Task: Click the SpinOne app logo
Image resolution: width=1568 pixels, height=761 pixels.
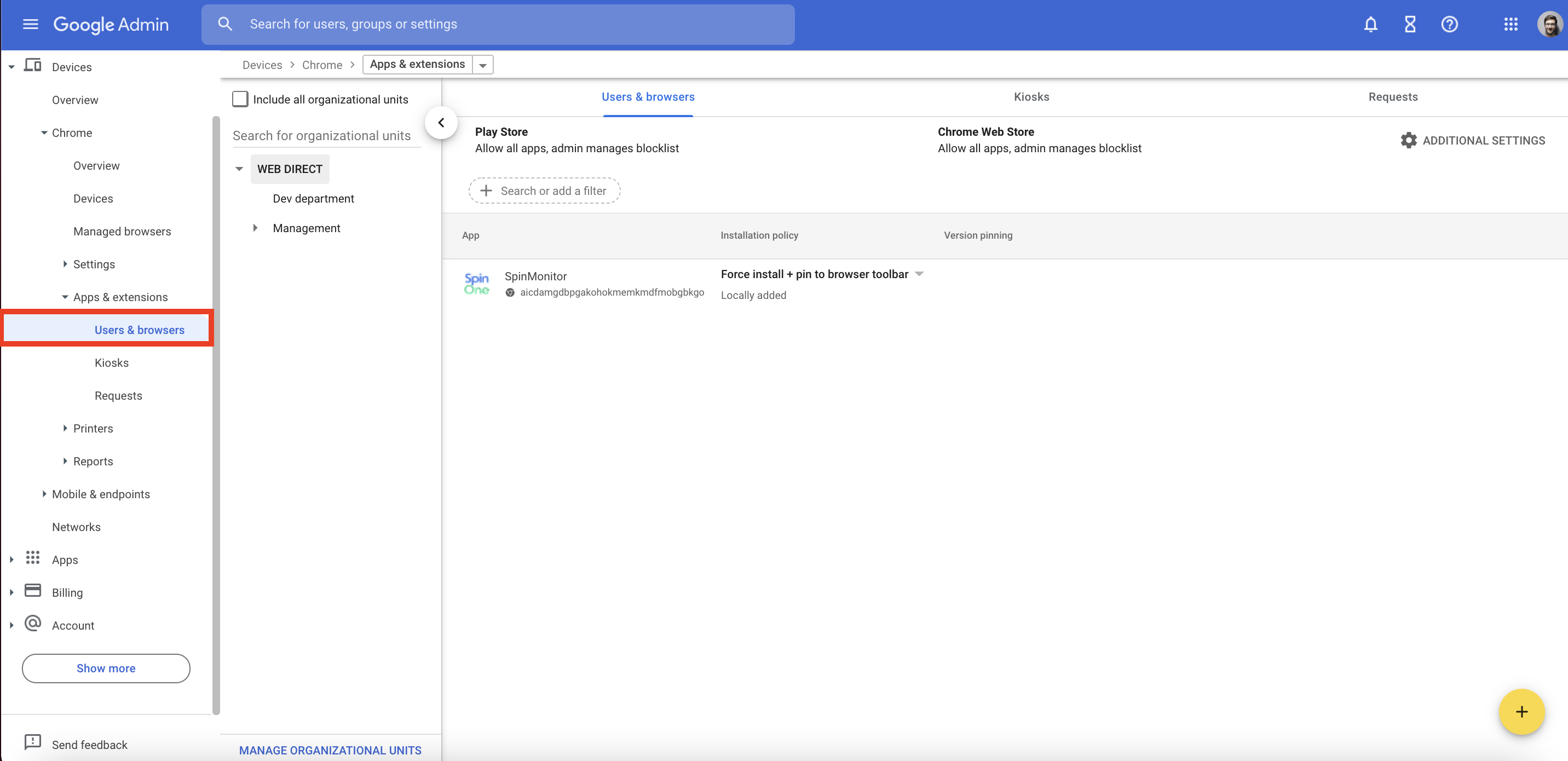Action: click(477, 284)
